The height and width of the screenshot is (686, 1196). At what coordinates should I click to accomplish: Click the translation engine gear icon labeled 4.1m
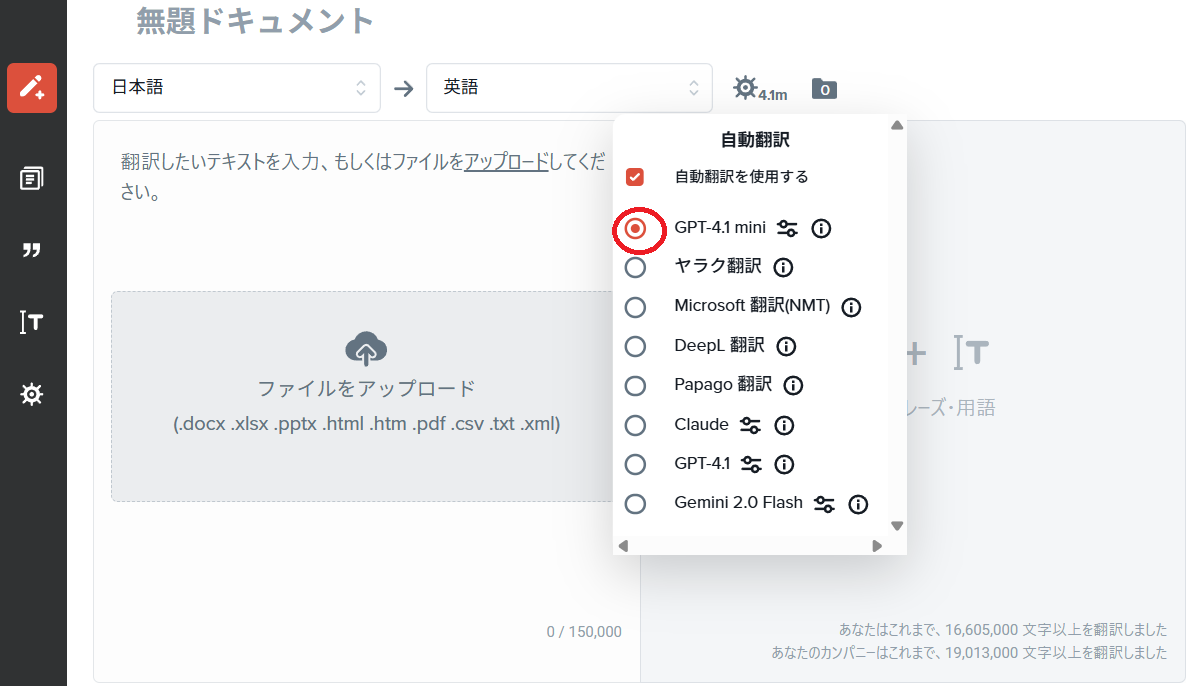[759, 89]
